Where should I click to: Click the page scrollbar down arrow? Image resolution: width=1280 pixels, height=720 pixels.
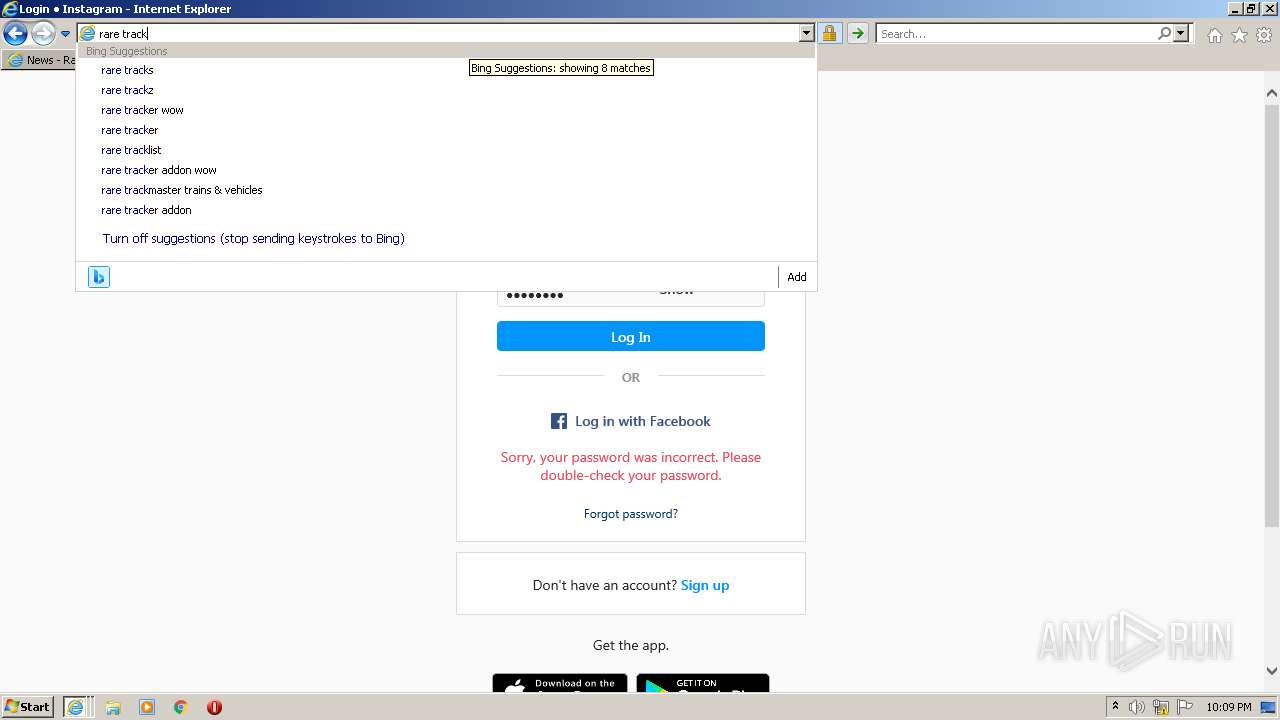coord(1271,671)
